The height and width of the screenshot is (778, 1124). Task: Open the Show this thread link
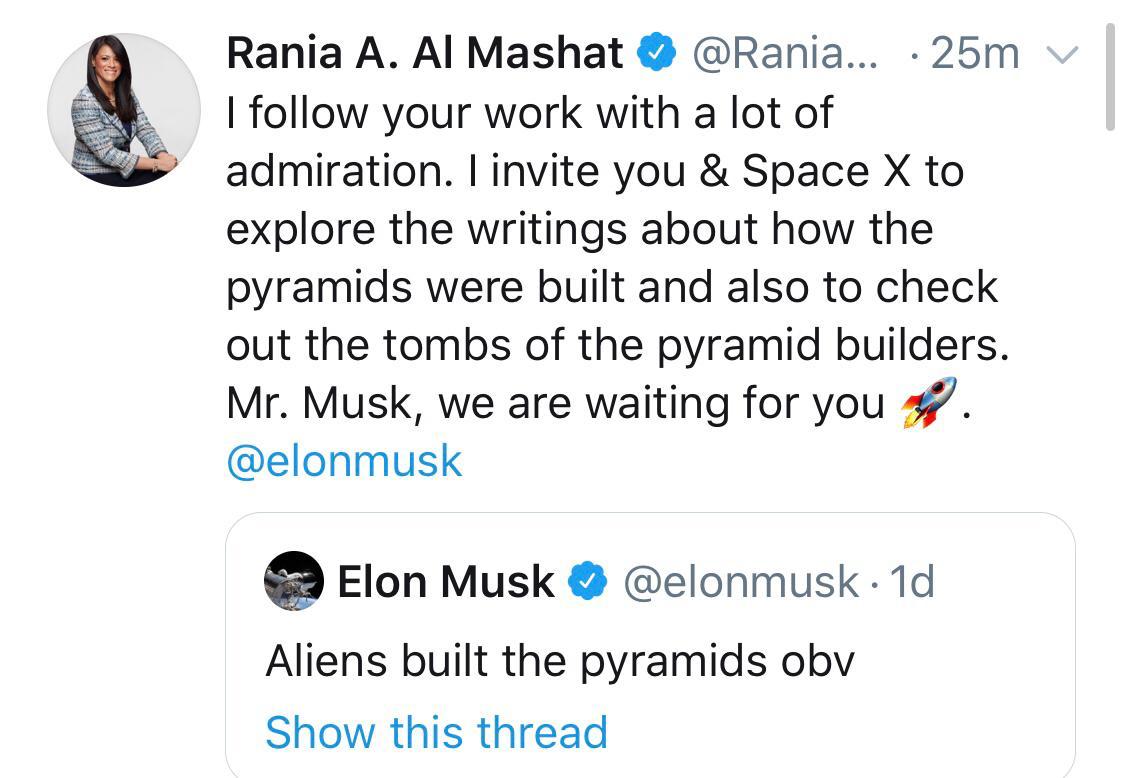pyautogui.click(x=436, y=732)
